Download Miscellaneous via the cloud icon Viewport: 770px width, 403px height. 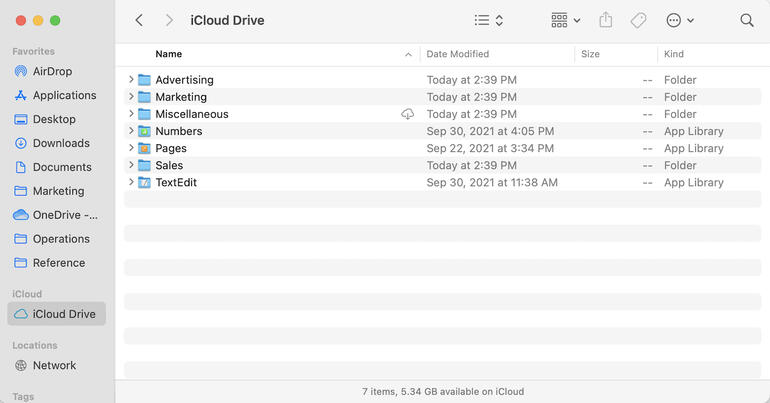(x=408, y=114)
